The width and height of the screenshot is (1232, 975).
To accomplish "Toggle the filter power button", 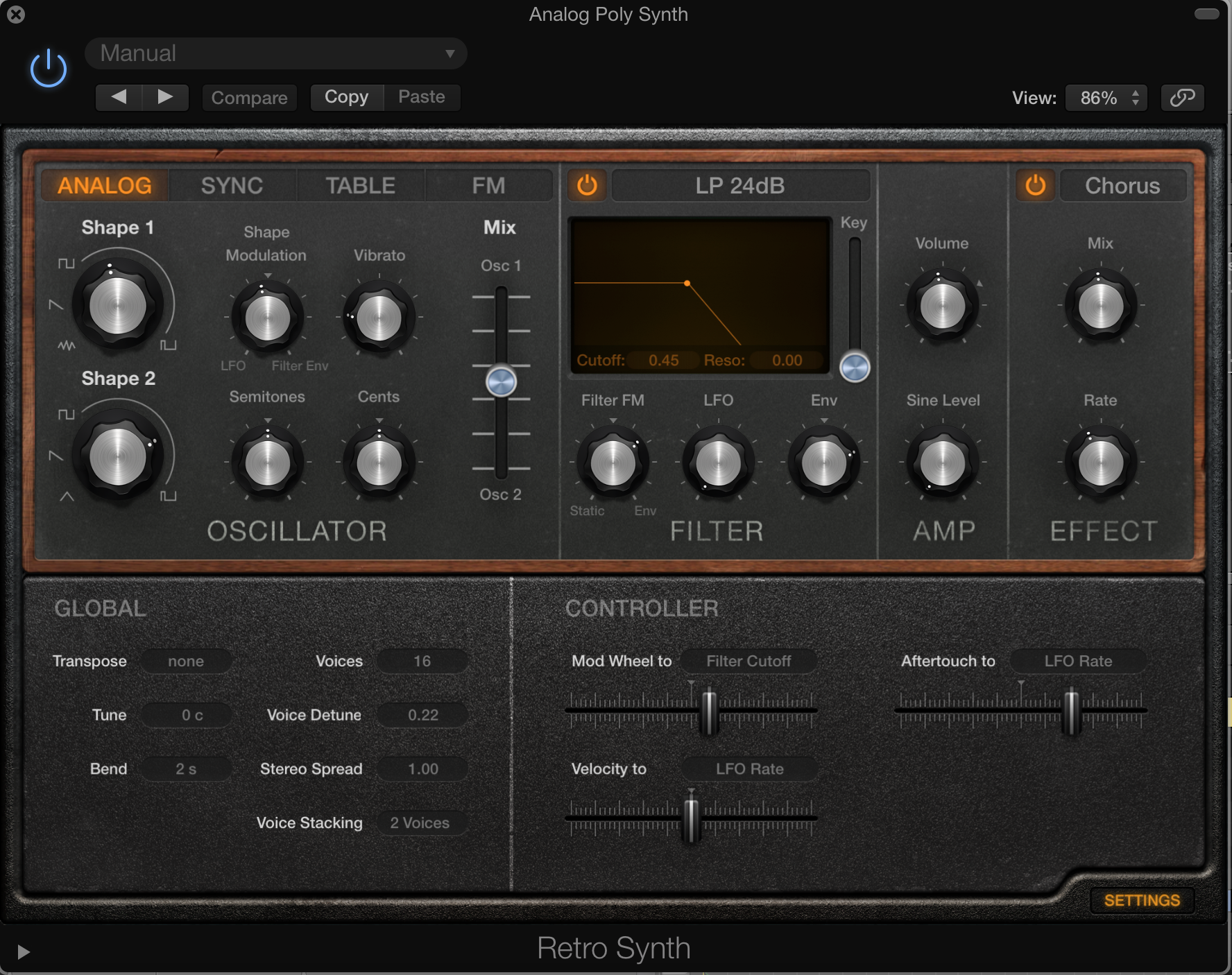I will click(x=588, y=185).
